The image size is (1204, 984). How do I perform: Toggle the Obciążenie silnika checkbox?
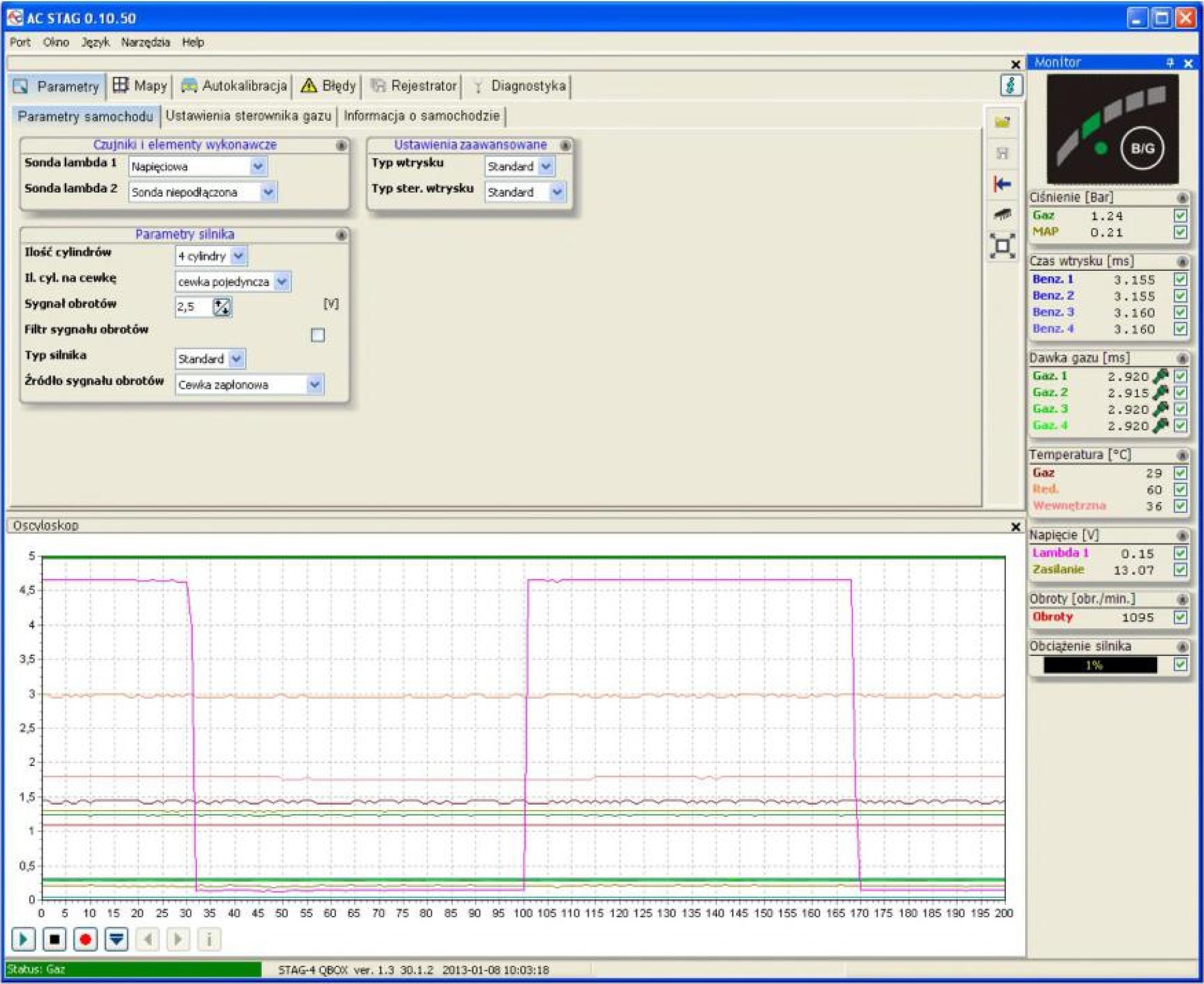pos(1181,664)
